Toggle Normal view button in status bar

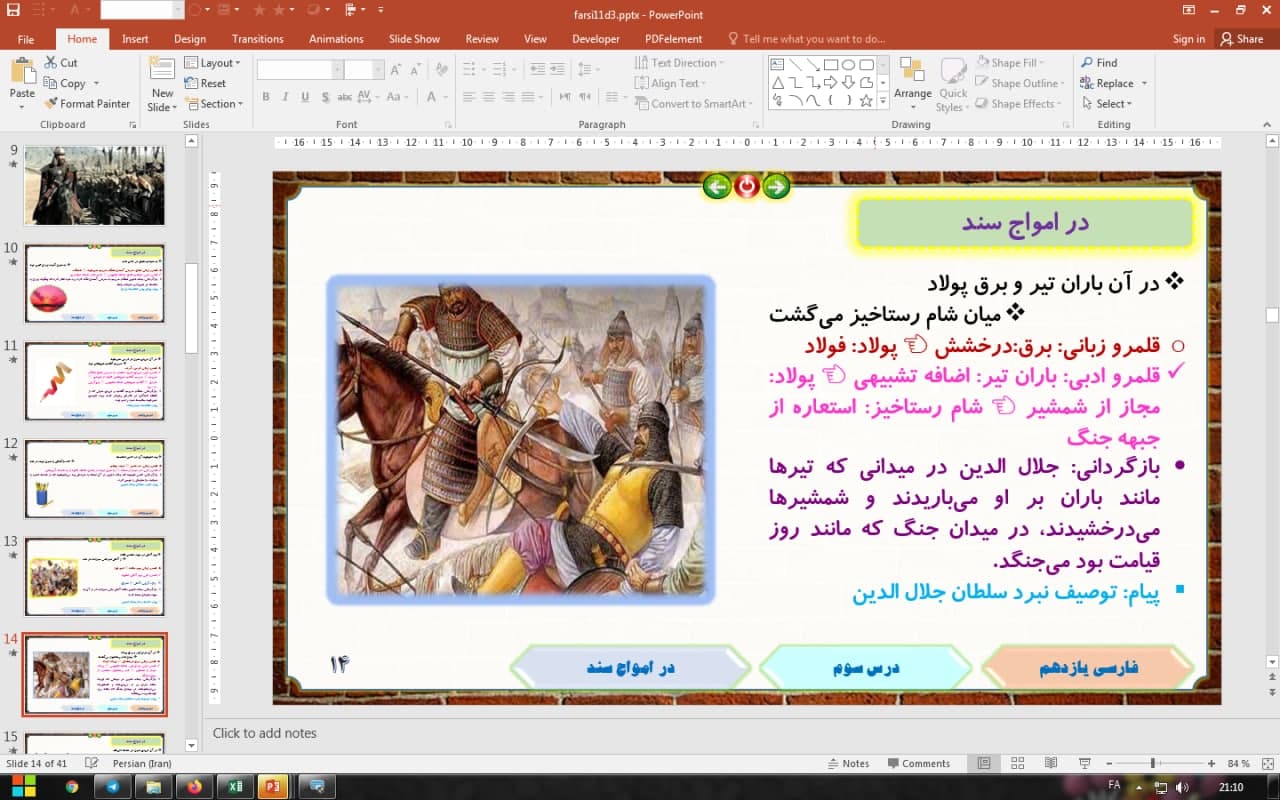point(984,763)
